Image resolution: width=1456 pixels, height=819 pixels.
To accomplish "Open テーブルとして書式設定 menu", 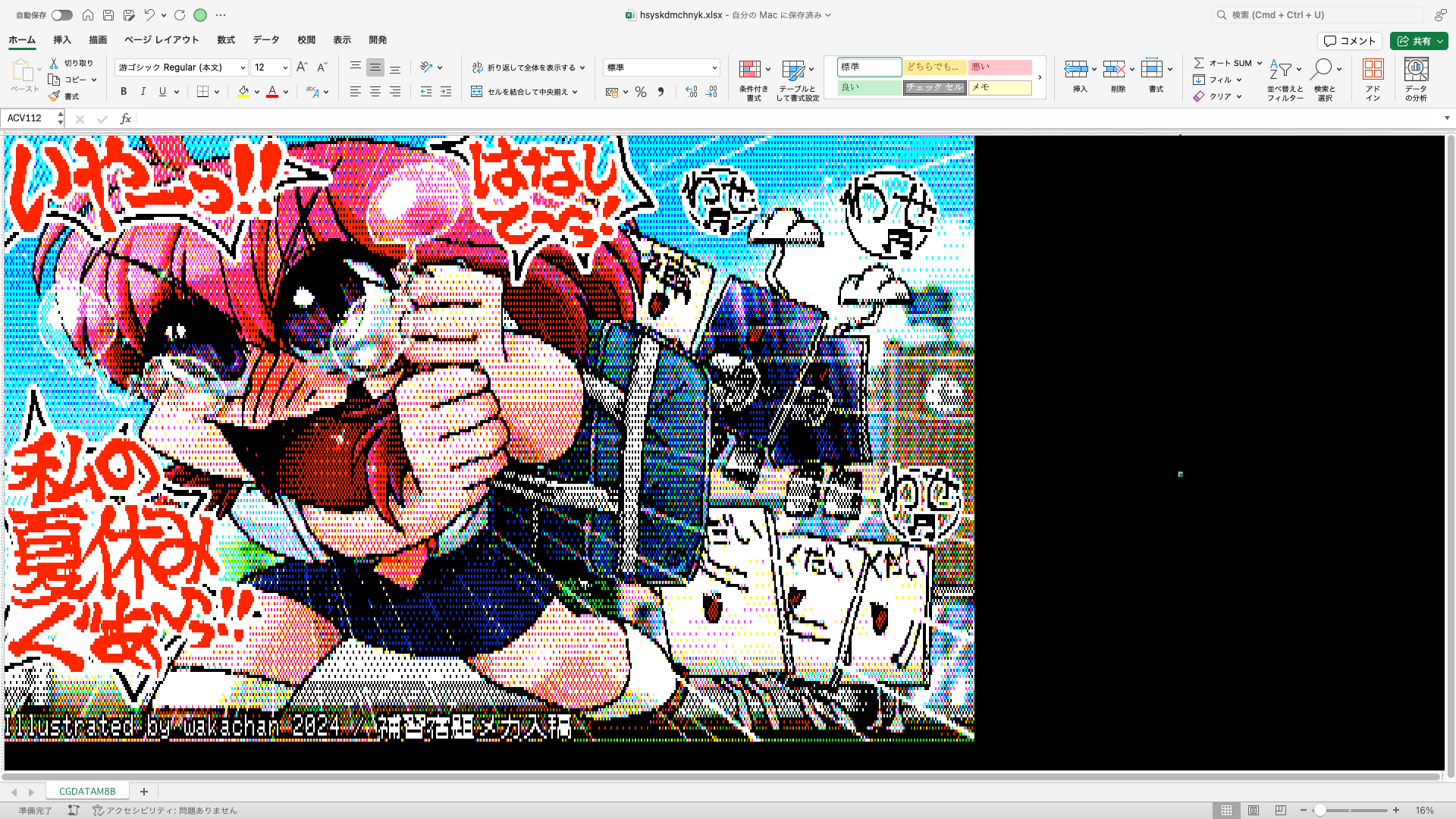I will (798, 80).
